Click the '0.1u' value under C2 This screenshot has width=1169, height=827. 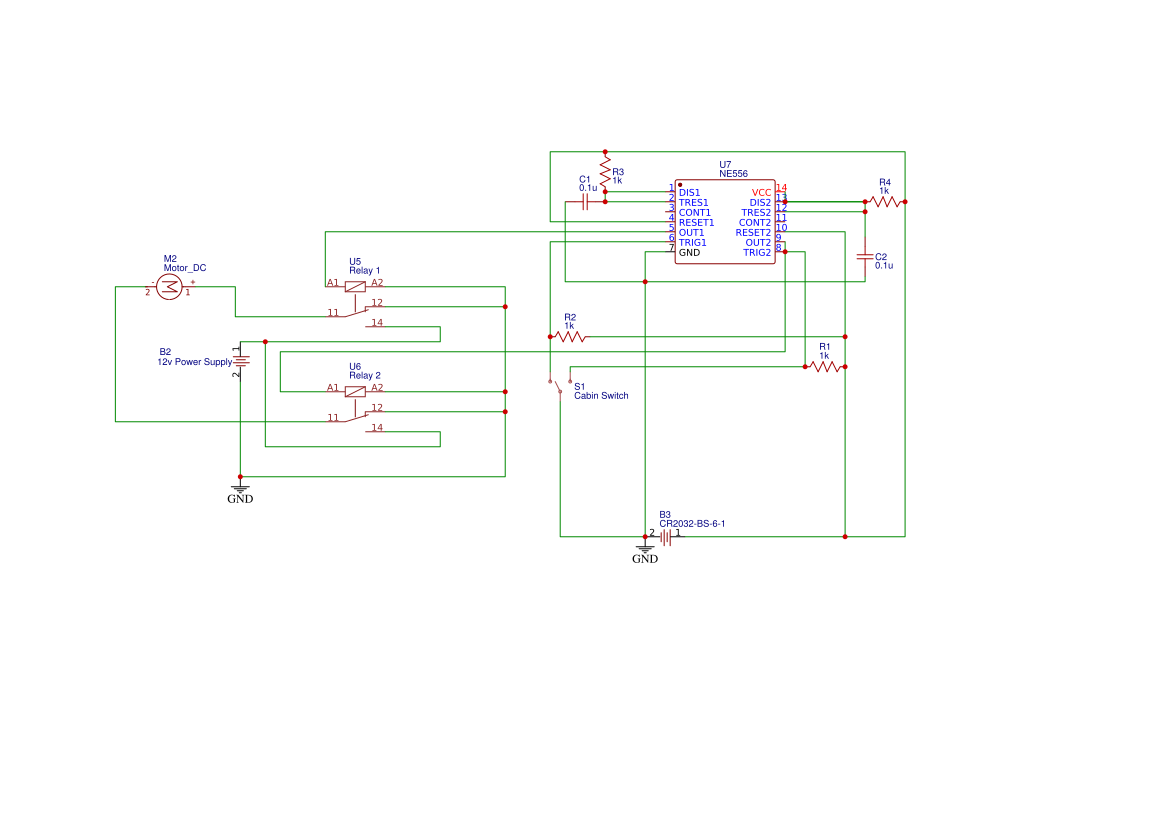click(x=884, y=265)
